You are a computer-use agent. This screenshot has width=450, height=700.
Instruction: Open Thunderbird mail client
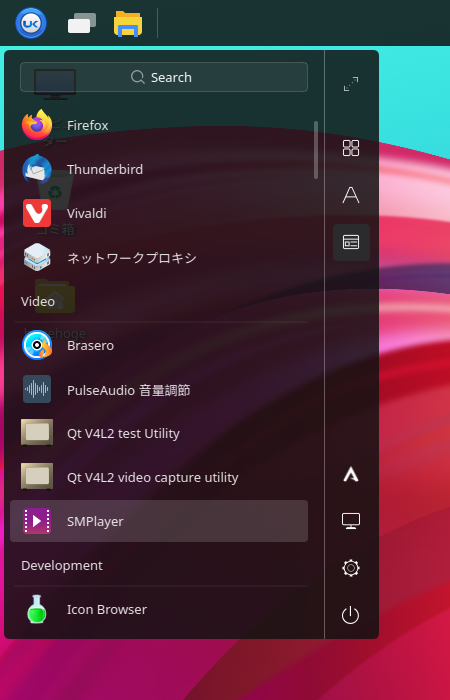pos(159,170)
